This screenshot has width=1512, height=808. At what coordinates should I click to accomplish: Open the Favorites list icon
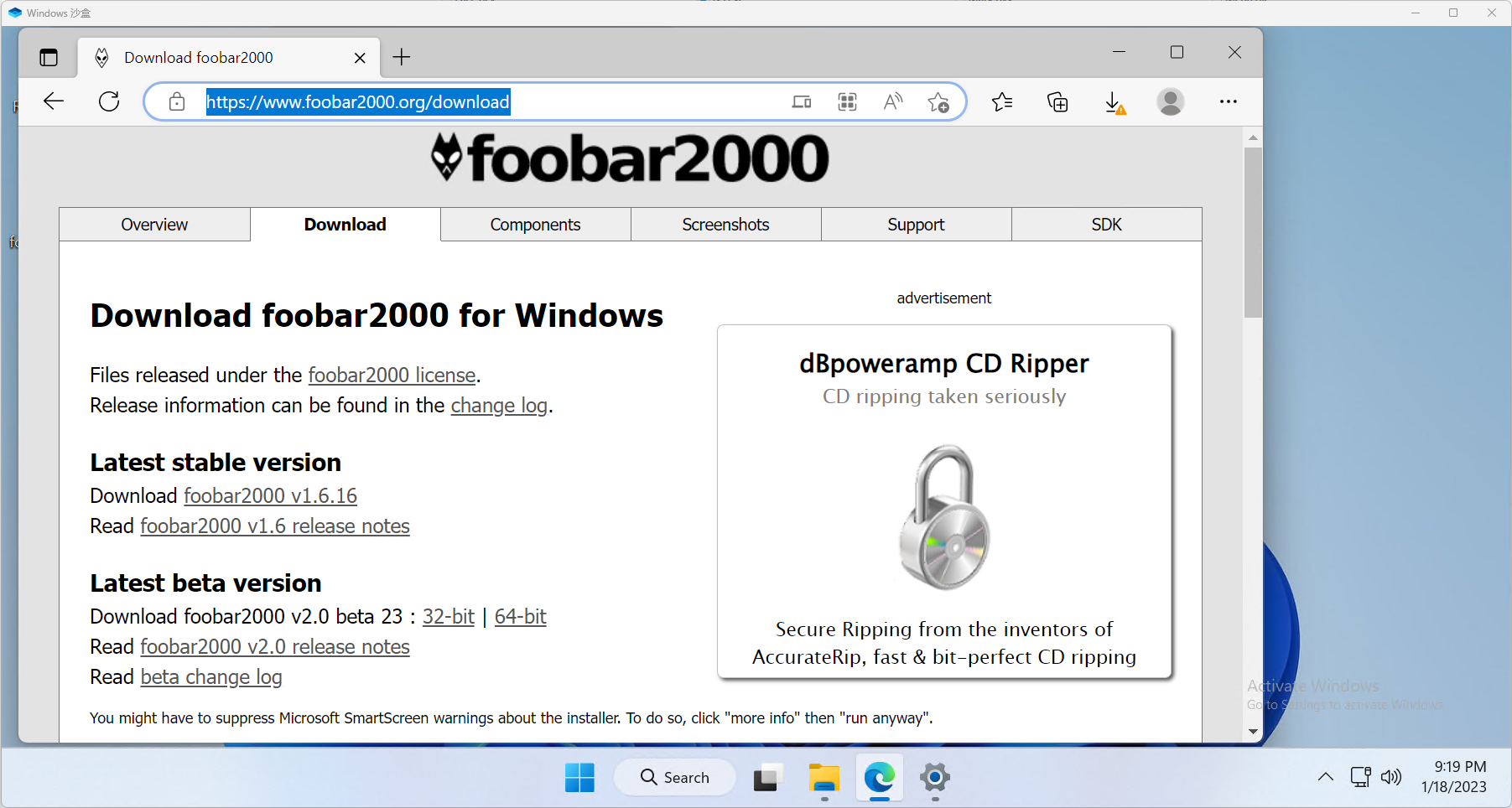tap(1002, 102)
